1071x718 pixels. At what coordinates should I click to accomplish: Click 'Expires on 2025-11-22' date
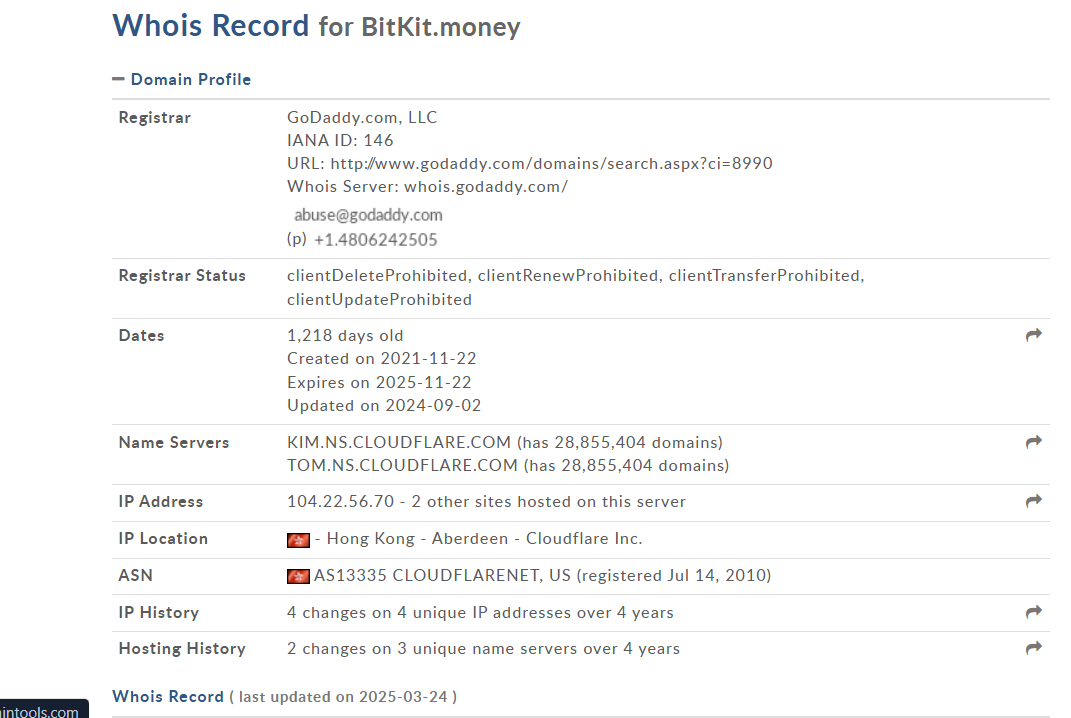point(379,382)
